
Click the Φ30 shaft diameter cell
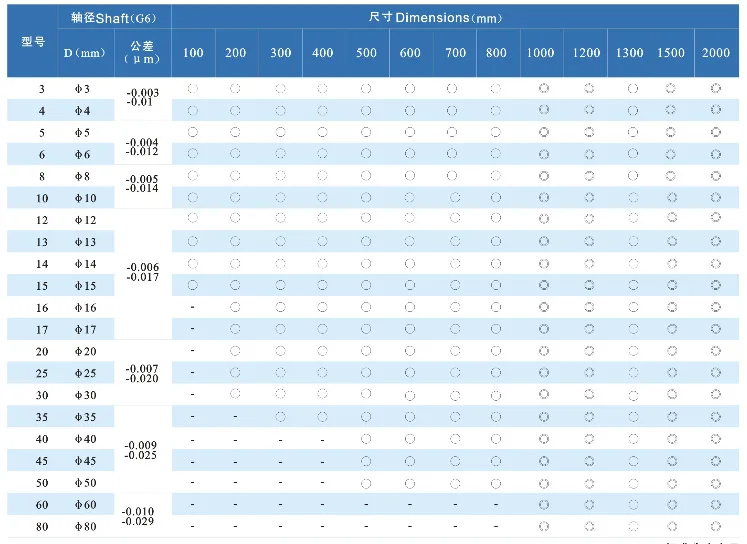pyautogui.click(x=85, y=395)
